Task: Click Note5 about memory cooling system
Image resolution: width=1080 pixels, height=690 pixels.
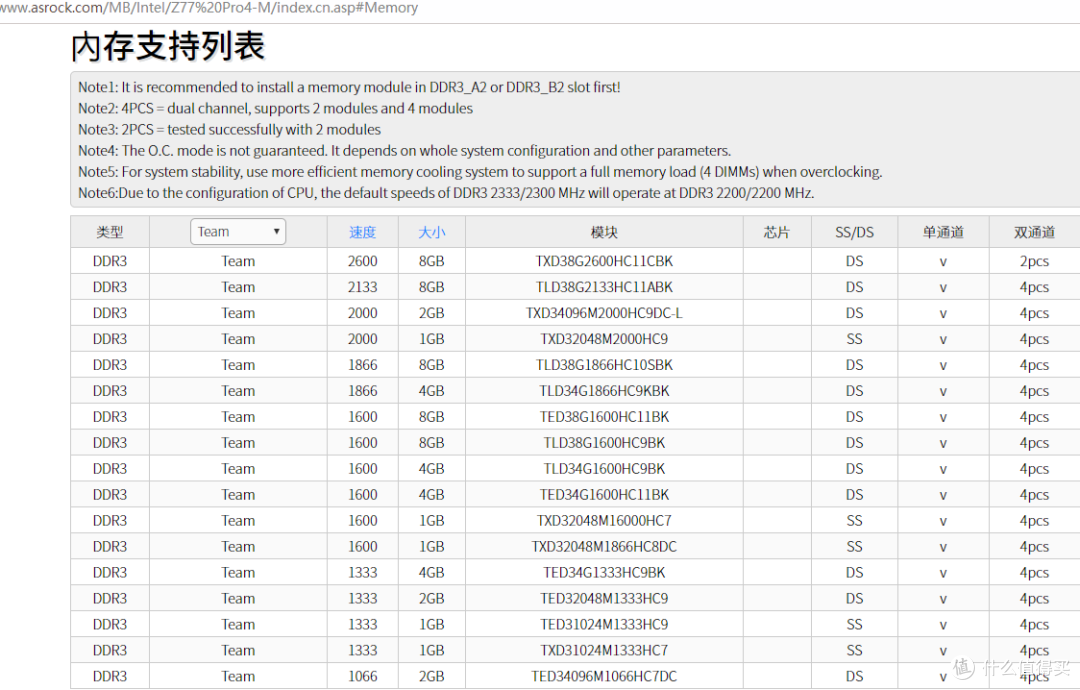Action: (480, 171)
